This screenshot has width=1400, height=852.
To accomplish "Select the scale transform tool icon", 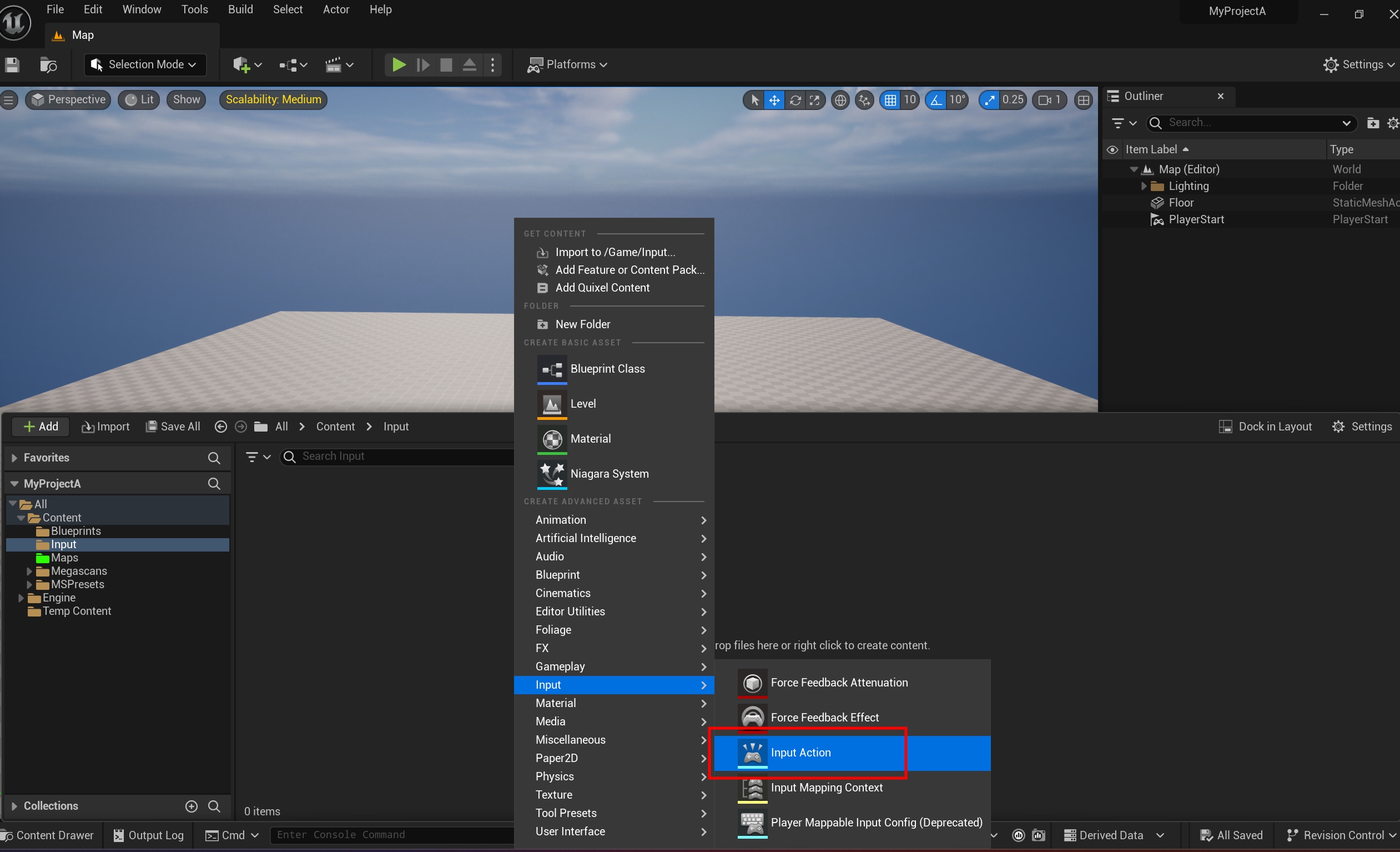I will [x=814, y=101].
